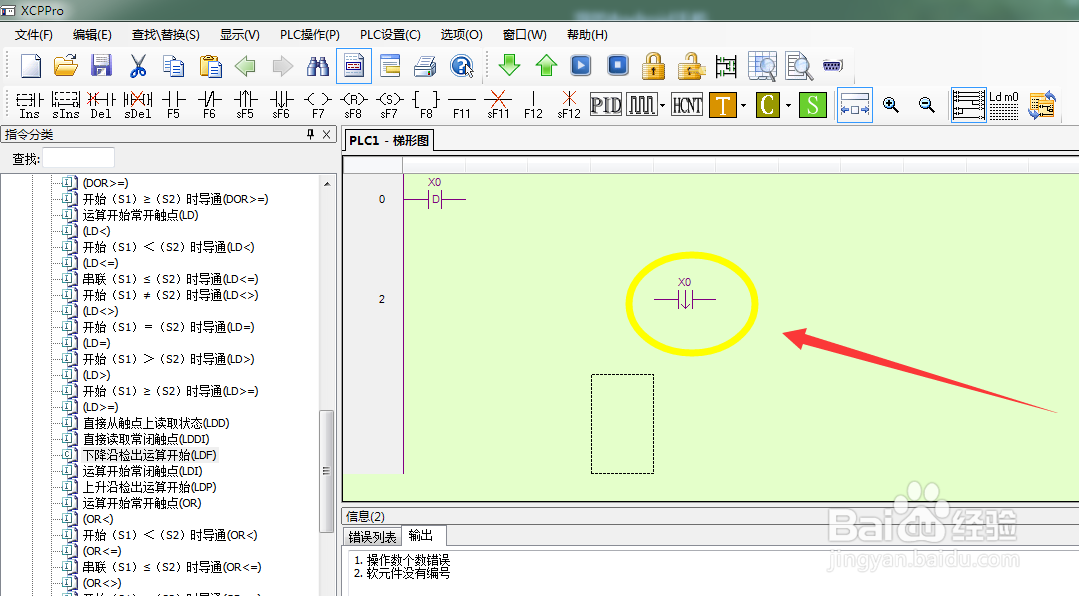This screenshot has height=596, width=1079.
Task: Open the 选项(O) menu
Action: coord(462,34)
